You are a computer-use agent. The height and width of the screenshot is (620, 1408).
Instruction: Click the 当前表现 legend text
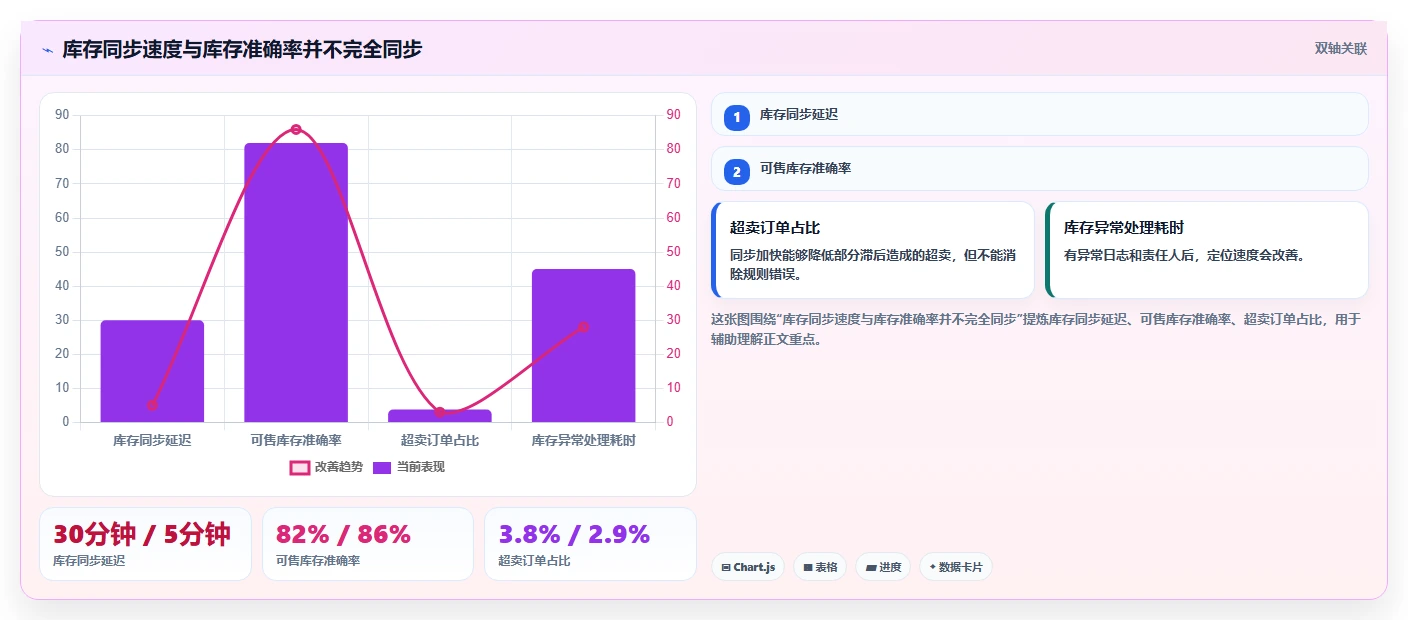coord(421,467)
